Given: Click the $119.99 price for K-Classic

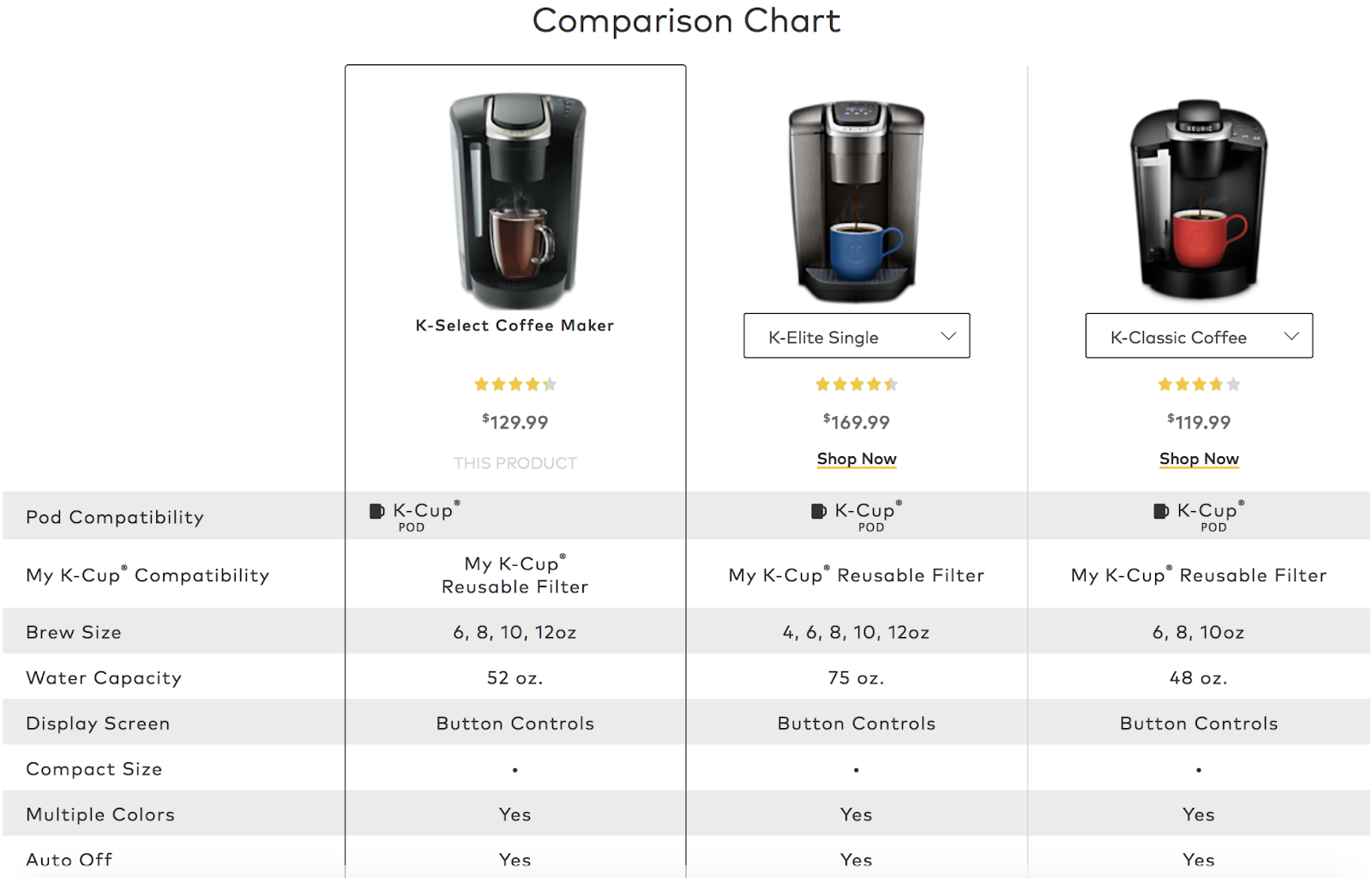Looking at the screenshot, I should (1198, 421).
